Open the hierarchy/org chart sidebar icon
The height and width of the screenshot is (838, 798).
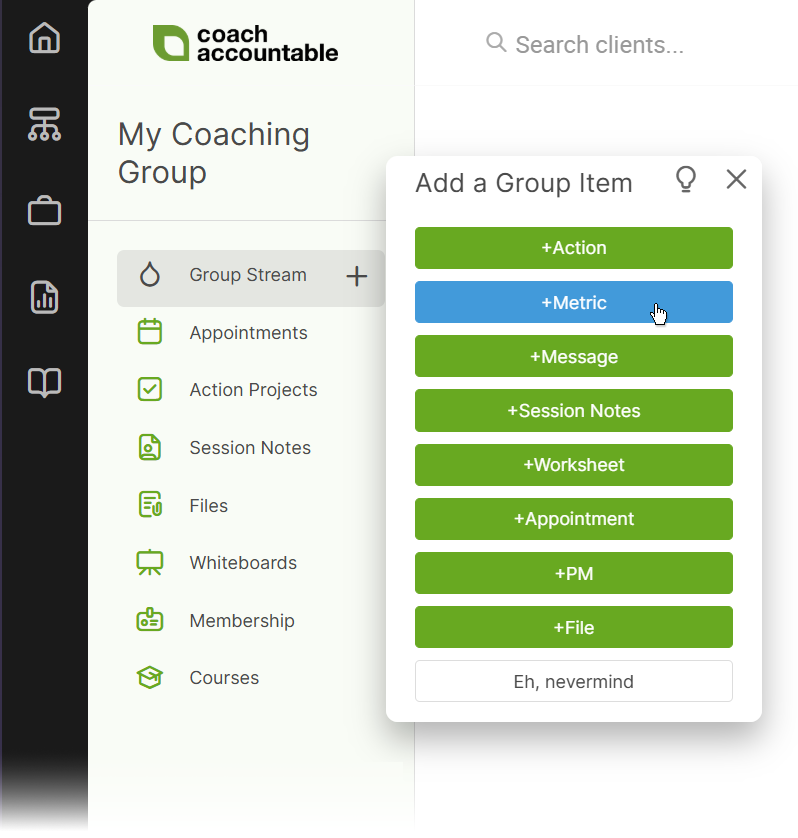[44, 124]
